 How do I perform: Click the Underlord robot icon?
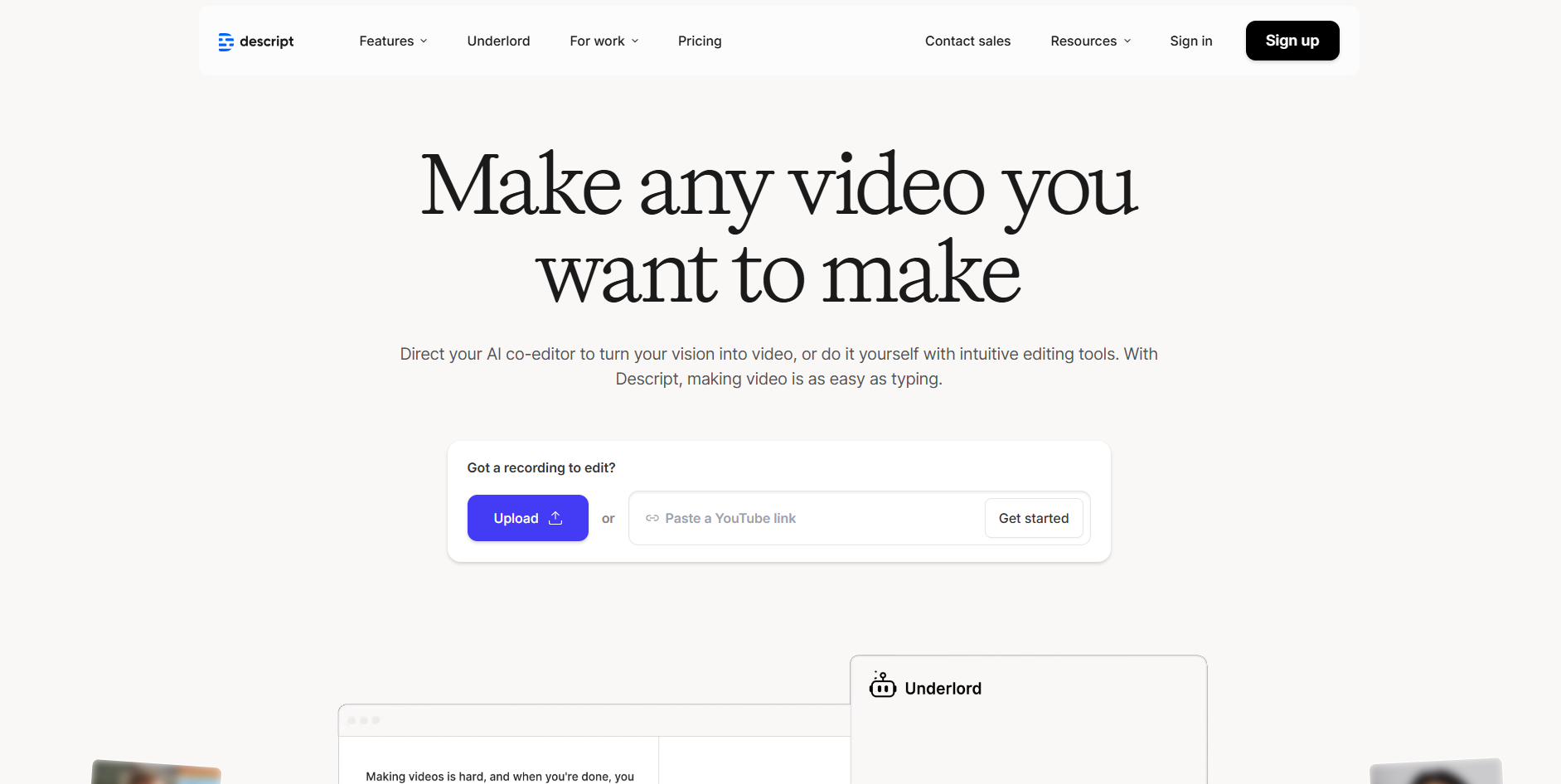click(x=883, y=685)
